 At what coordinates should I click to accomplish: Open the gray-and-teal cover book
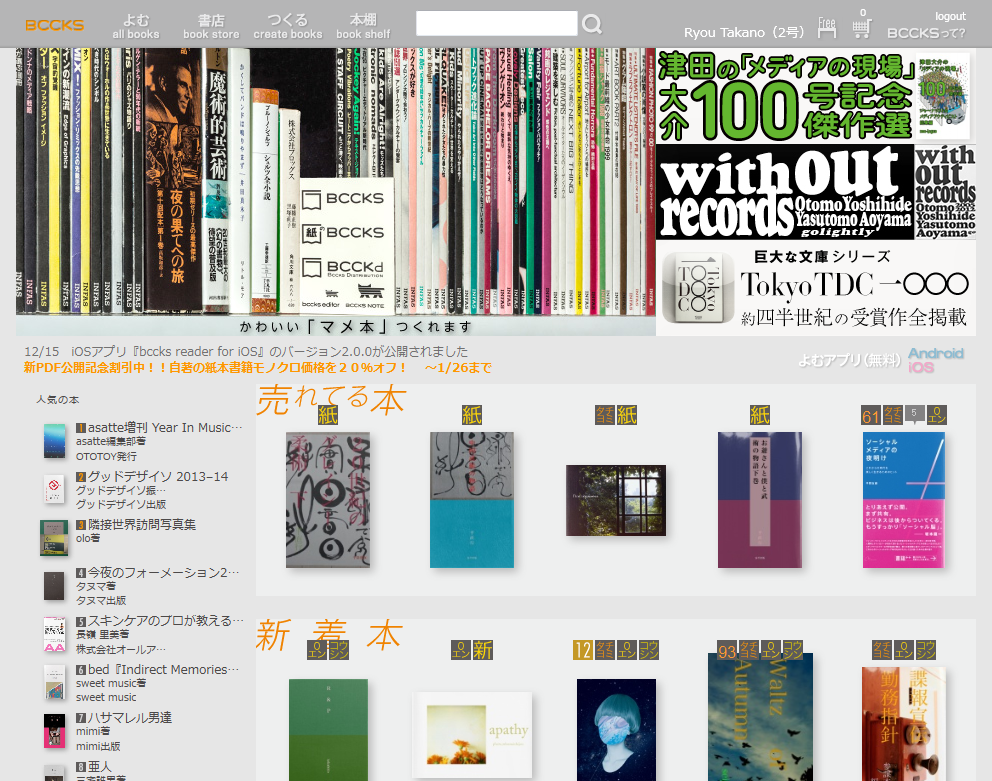[x=472, y=500]
